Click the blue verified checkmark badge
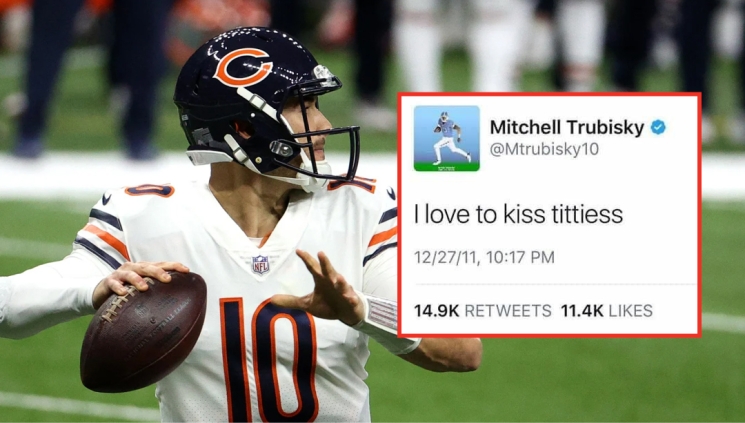Viewport: 745px width, 423px height. [x=658, y=127]
